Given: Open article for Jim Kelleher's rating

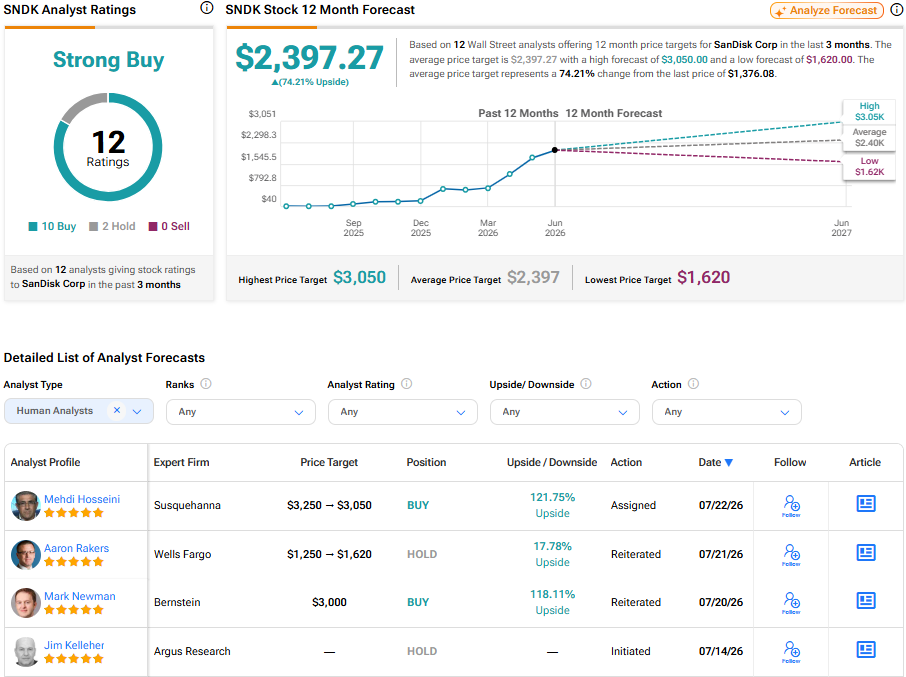Looking at the screenshot, I should pyautogui.click(x=866, y=650).
